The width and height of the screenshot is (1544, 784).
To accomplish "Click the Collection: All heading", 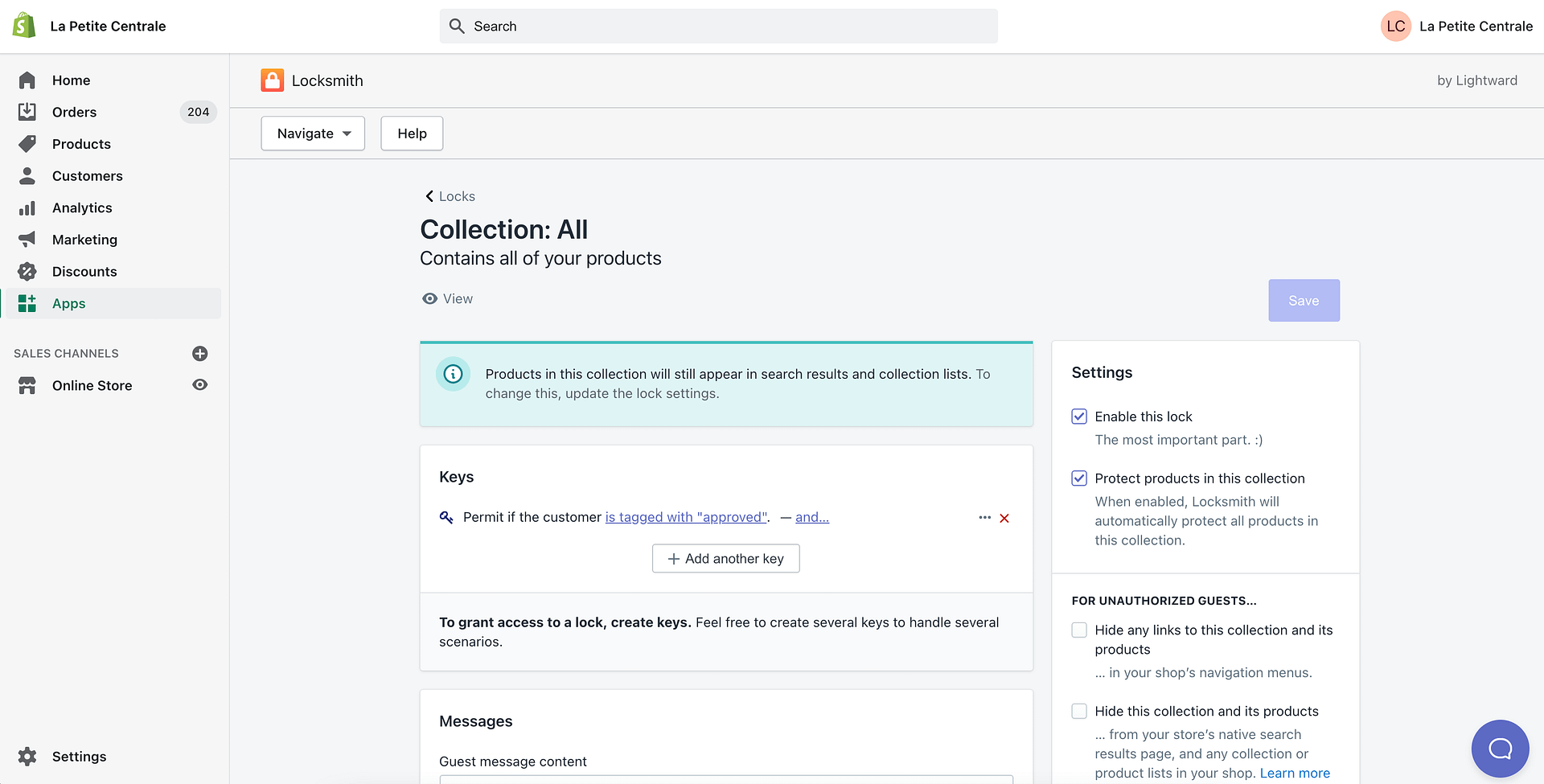I will (503, 230).
